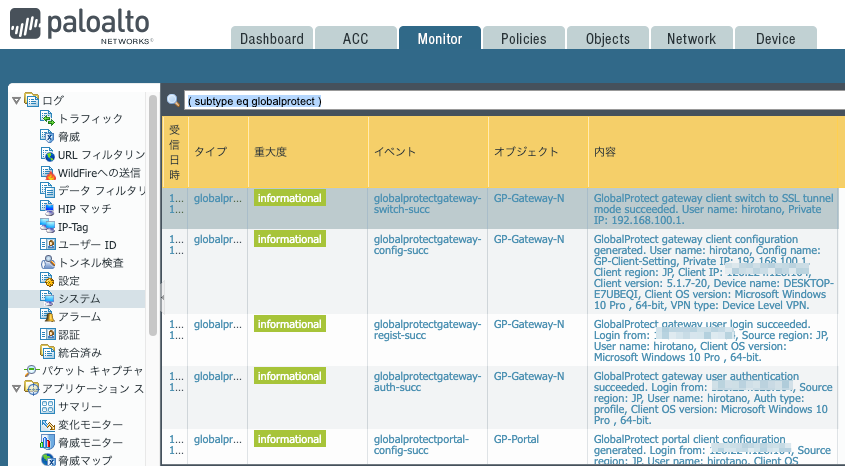
Task: Open the Alarms (アラーム) log icon
Action: click(47, 316)
